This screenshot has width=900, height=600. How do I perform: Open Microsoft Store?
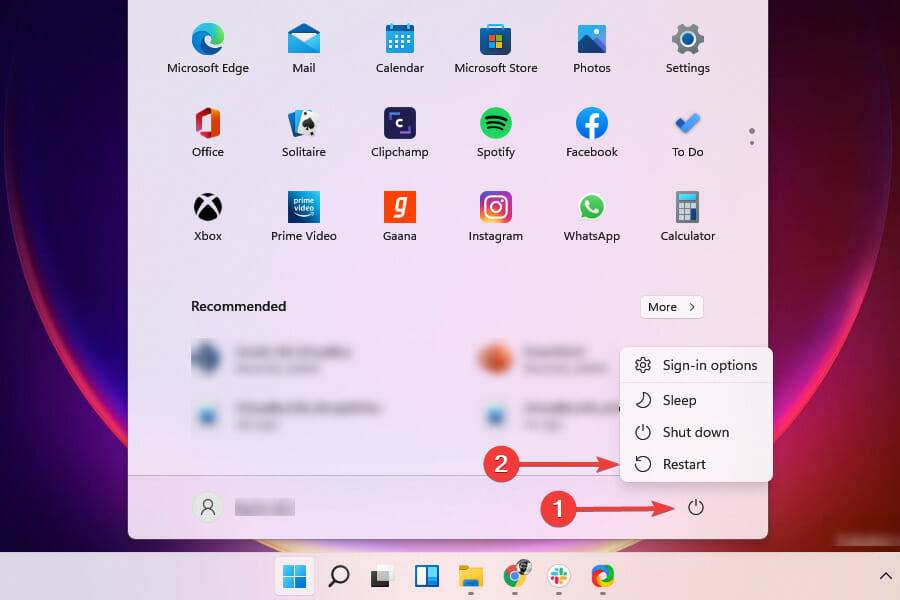(496, 49)
